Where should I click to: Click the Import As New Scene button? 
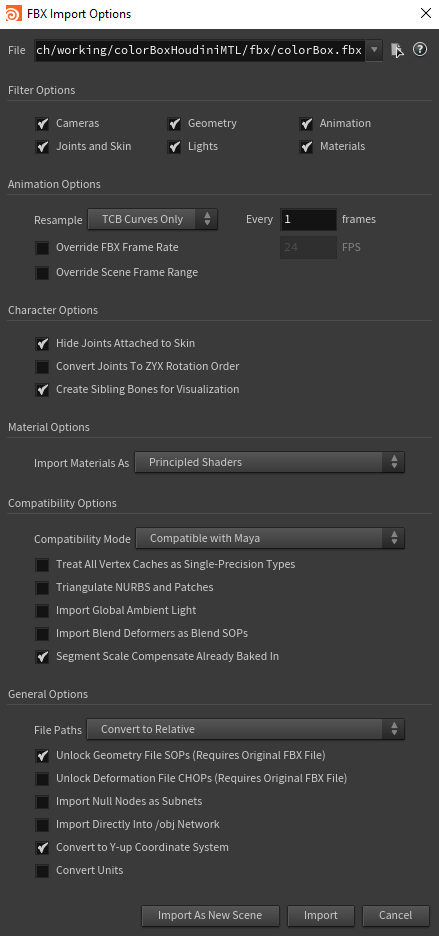click(x=210, y=916)
